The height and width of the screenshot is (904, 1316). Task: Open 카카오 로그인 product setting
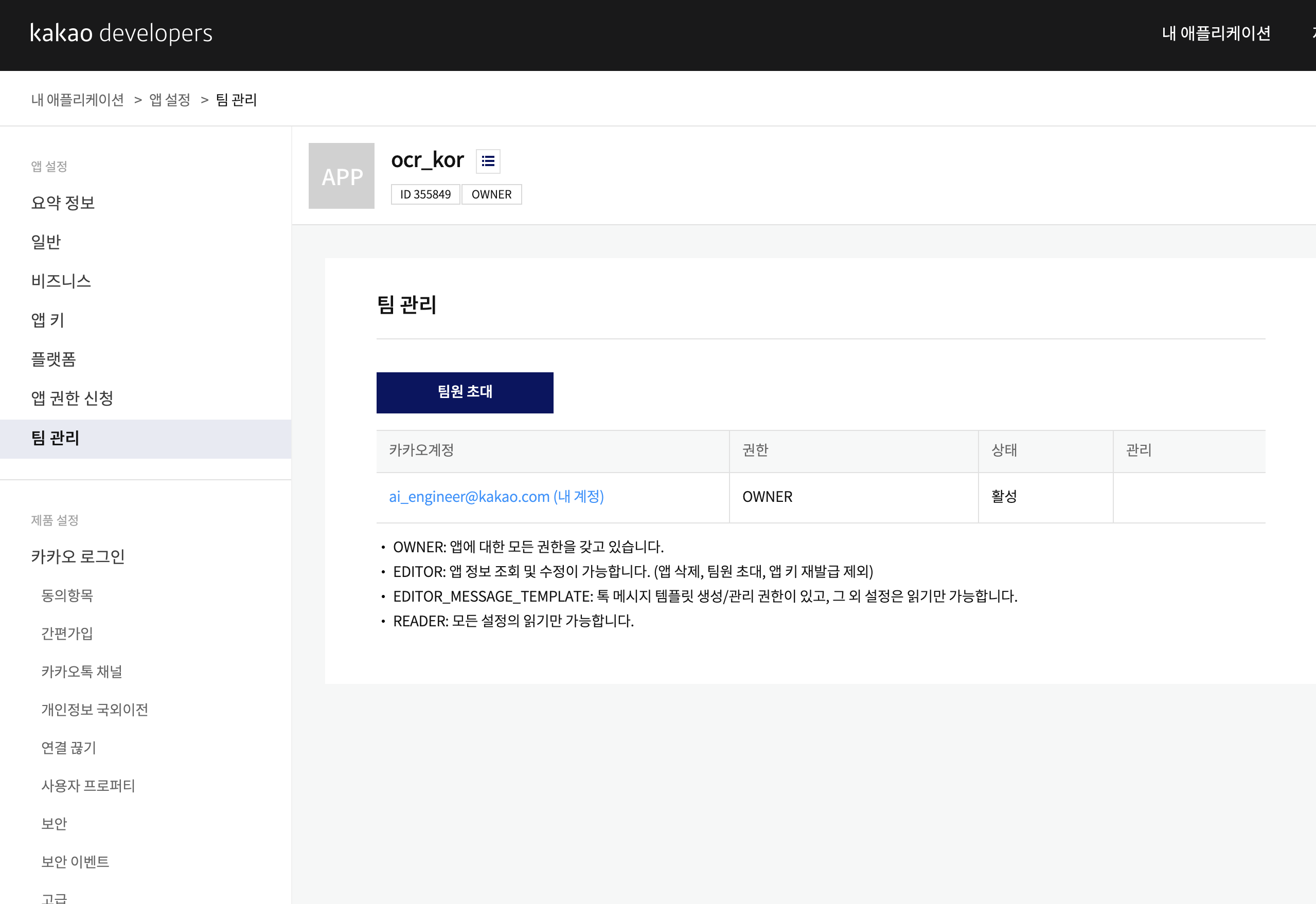coord(78,556)
